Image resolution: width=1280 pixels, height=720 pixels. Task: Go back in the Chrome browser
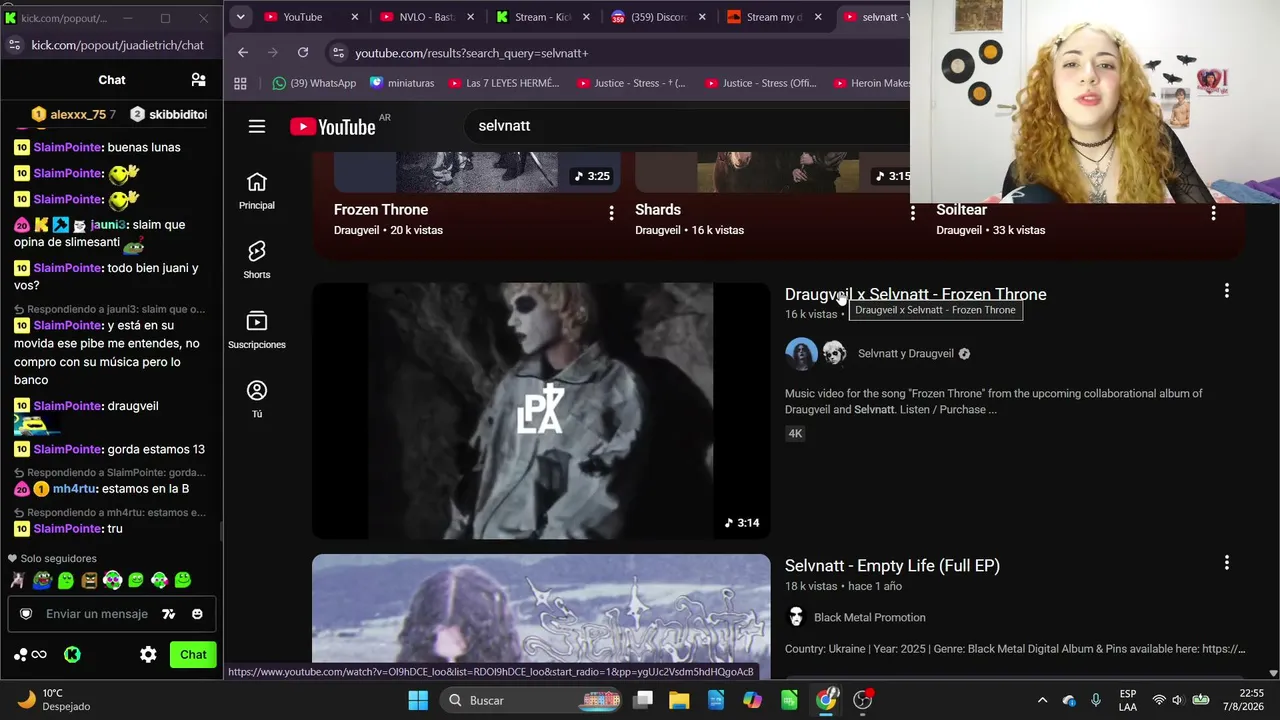click(243, 52)
